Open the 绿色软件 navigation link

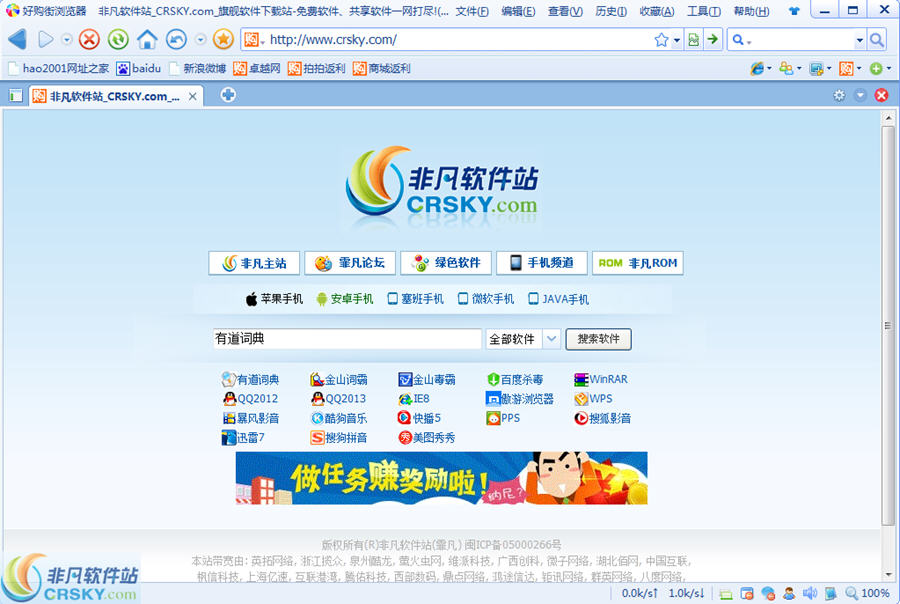[x=444, y=263]
